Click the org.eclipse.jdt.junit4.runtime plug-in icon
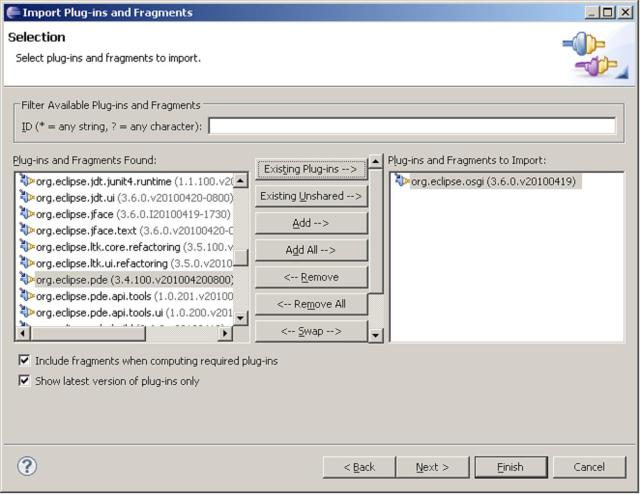The height and width of the screenshot is (494, 640). 27,181
